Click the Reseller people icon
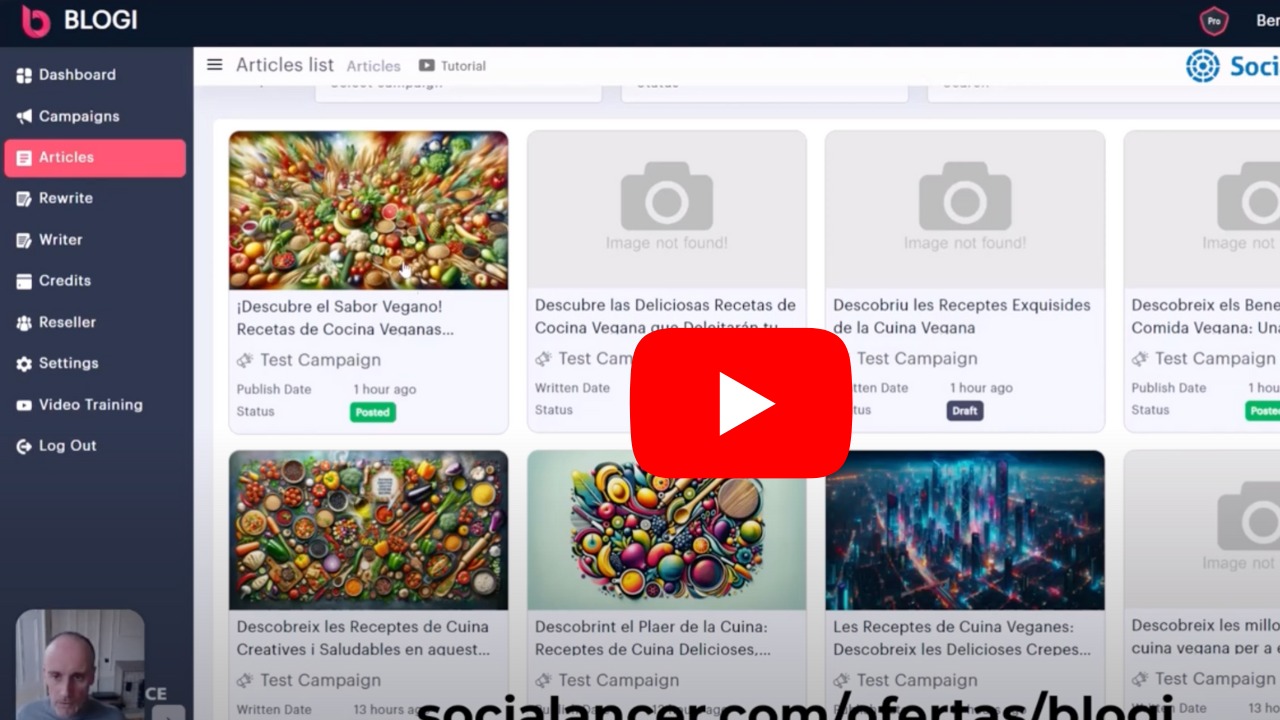 24,322
